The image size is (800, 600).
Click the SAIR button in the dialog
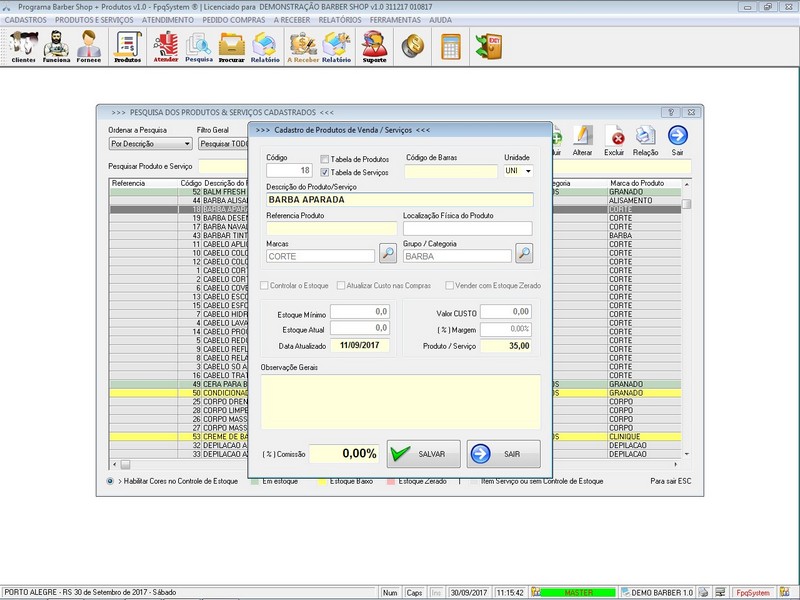point(503,453)
